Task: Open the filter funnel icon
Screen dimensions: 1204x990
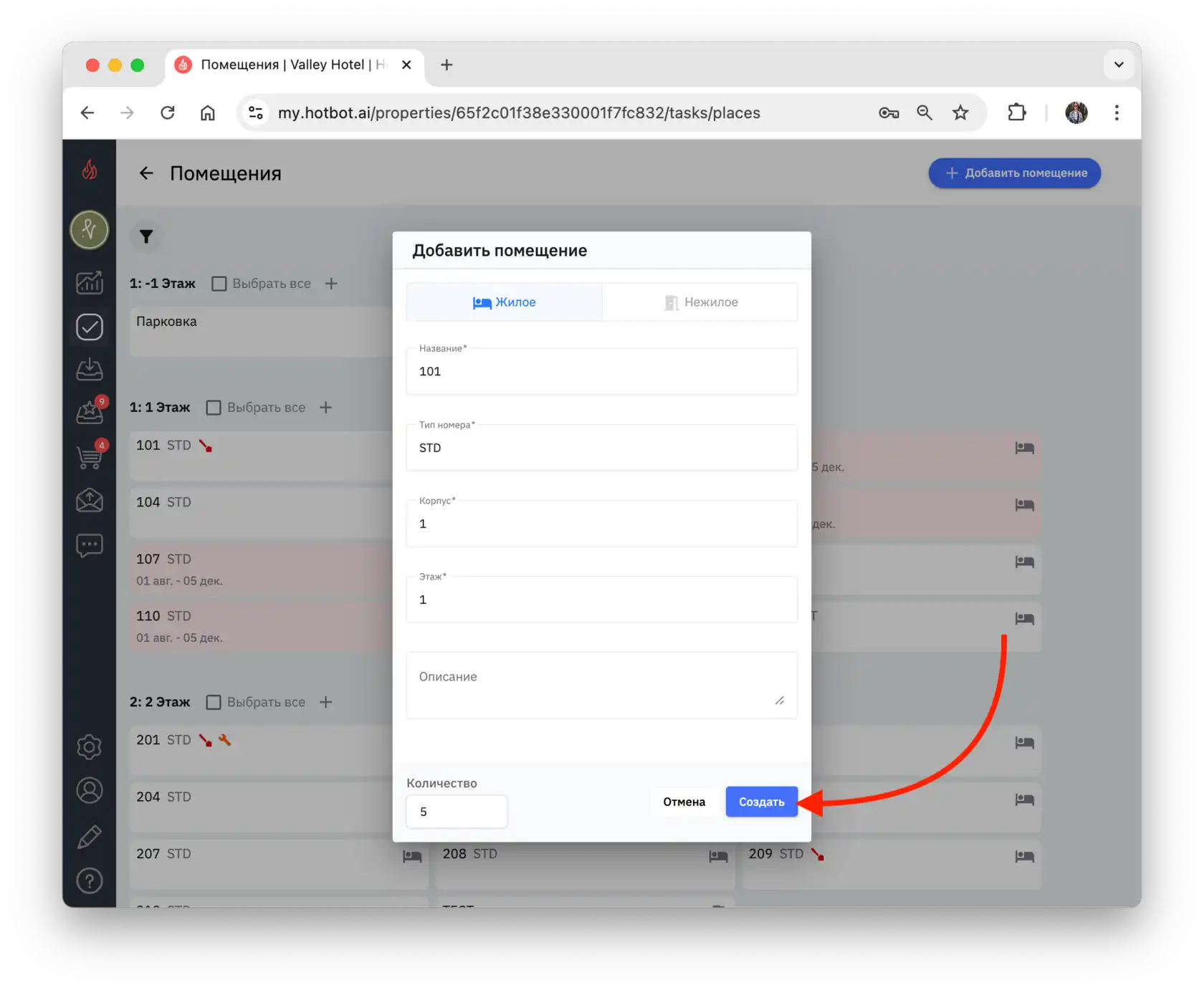Action: [x=146, y=236]
